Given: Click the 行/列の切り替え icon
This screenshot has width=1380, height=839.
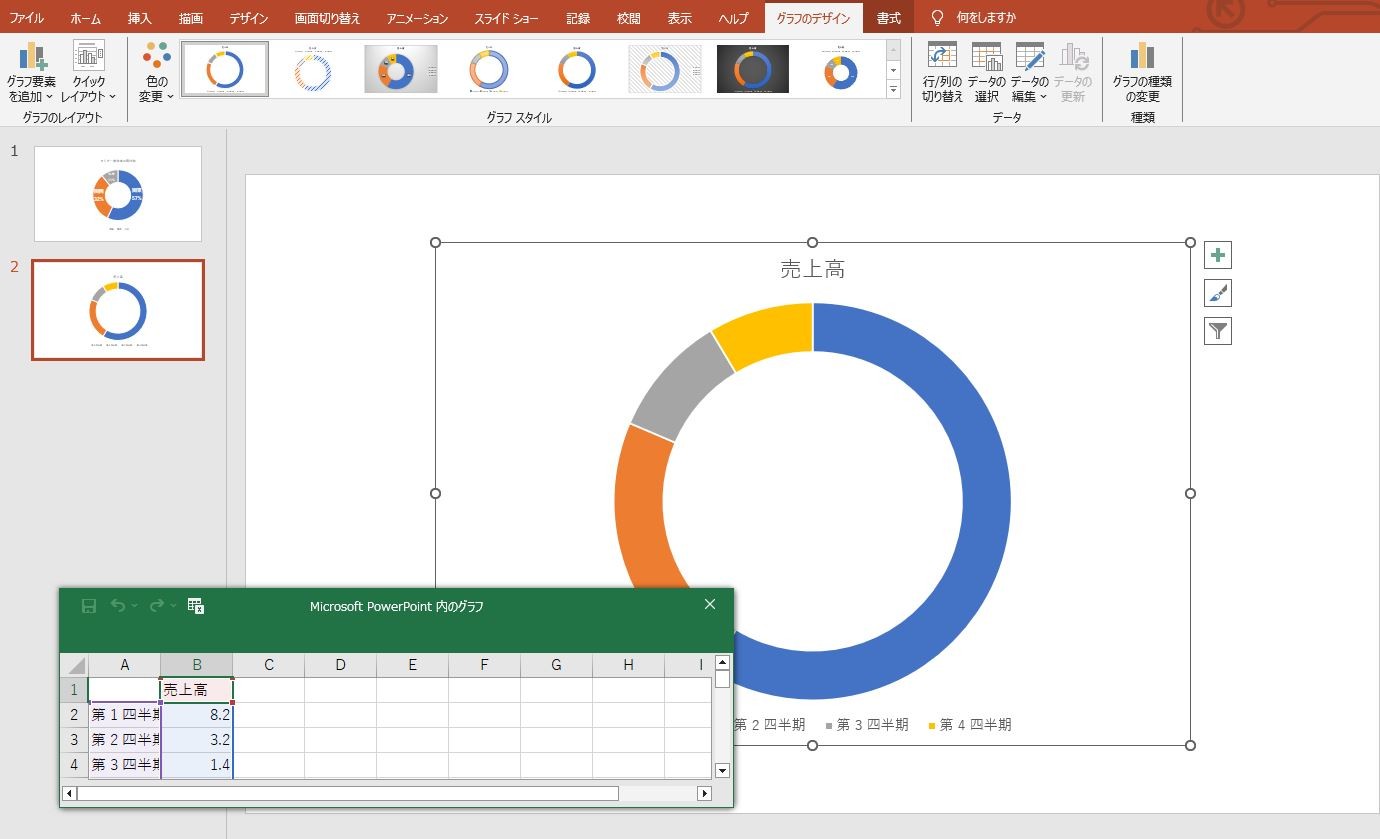Looking at the screenshot, I should click(942, 72).
